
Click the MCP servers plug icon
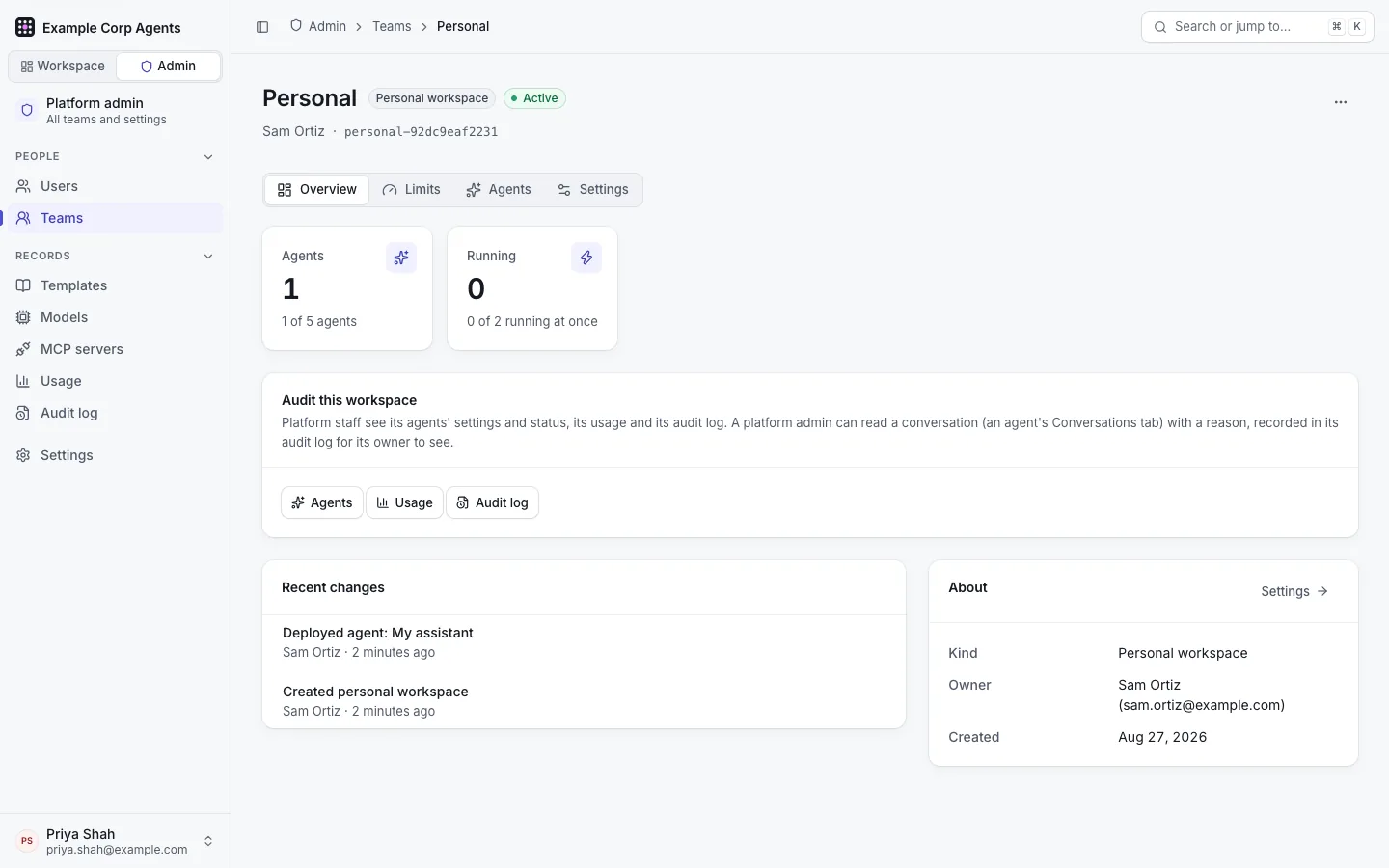23,349
